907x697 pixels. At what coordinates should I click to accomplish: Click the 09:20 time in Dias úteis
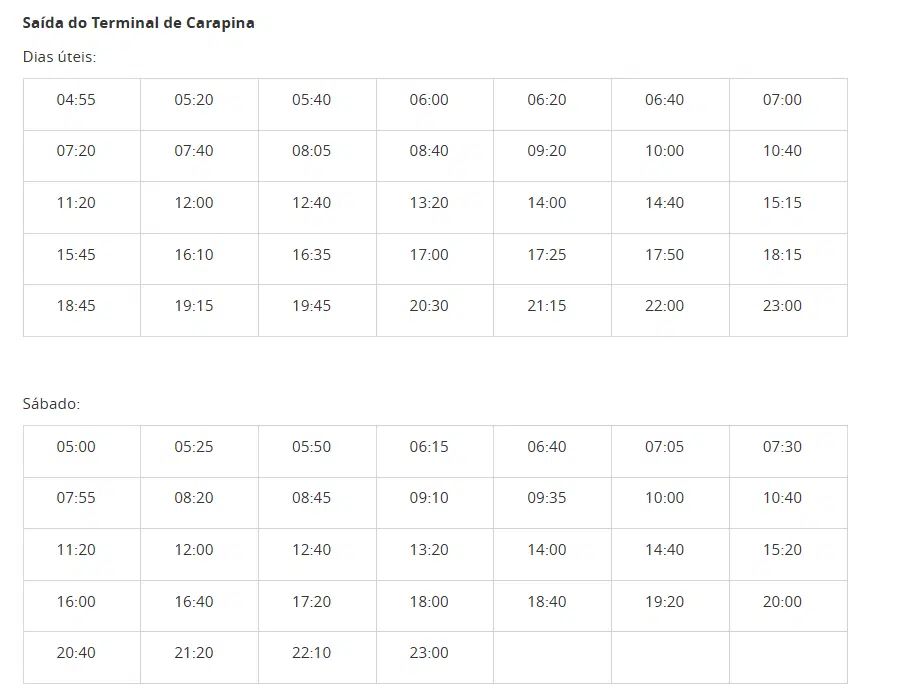(546, 151)
